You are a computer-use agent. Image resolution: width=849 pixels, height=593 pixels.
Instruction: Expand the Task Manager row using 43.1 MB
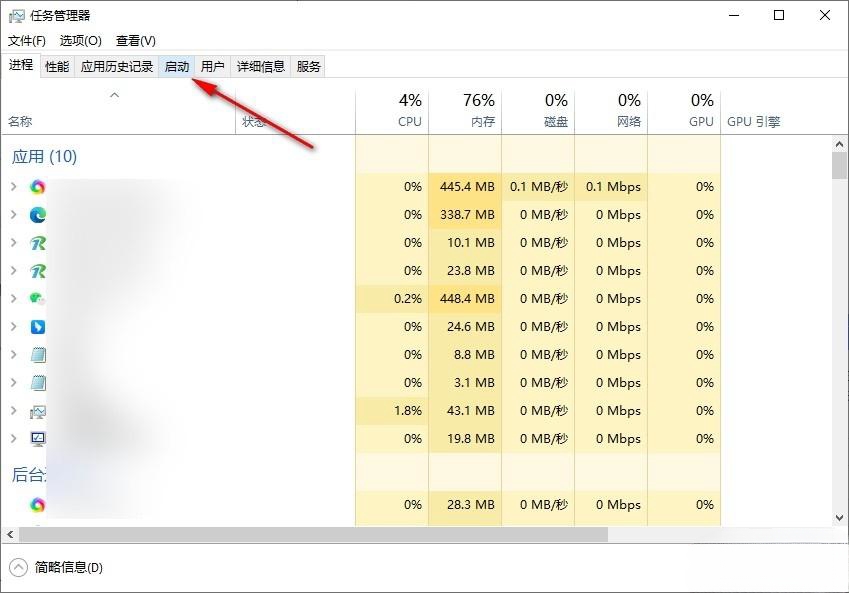coord(14,410)
